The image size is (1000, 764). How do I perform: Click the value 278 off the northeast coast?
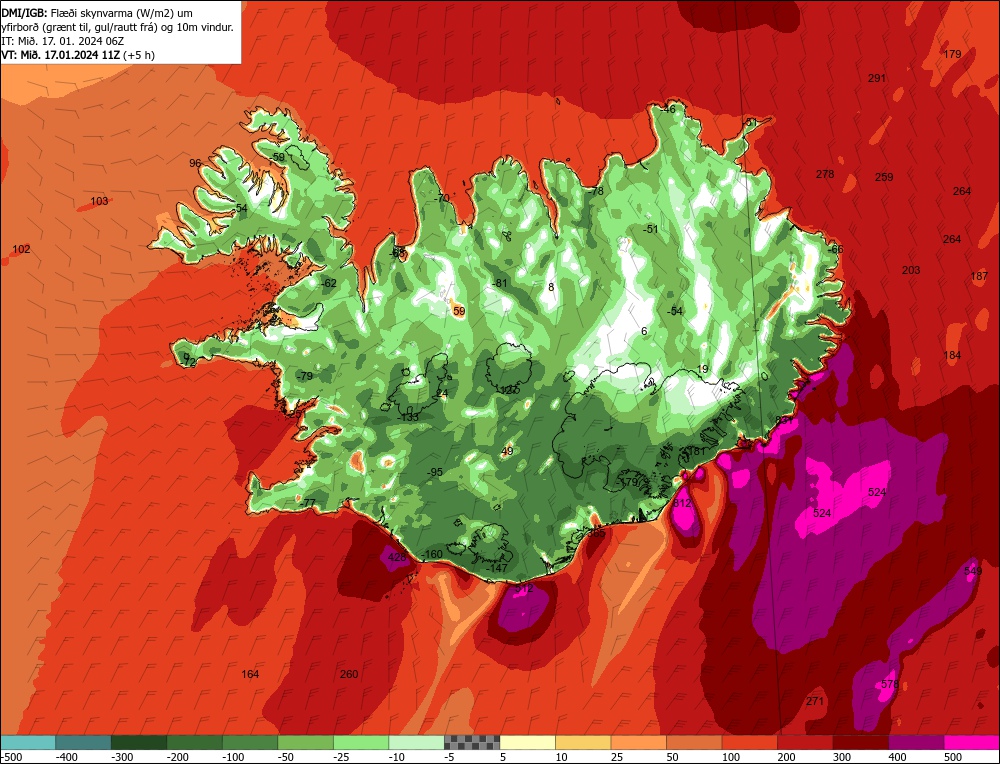point(825,174)
